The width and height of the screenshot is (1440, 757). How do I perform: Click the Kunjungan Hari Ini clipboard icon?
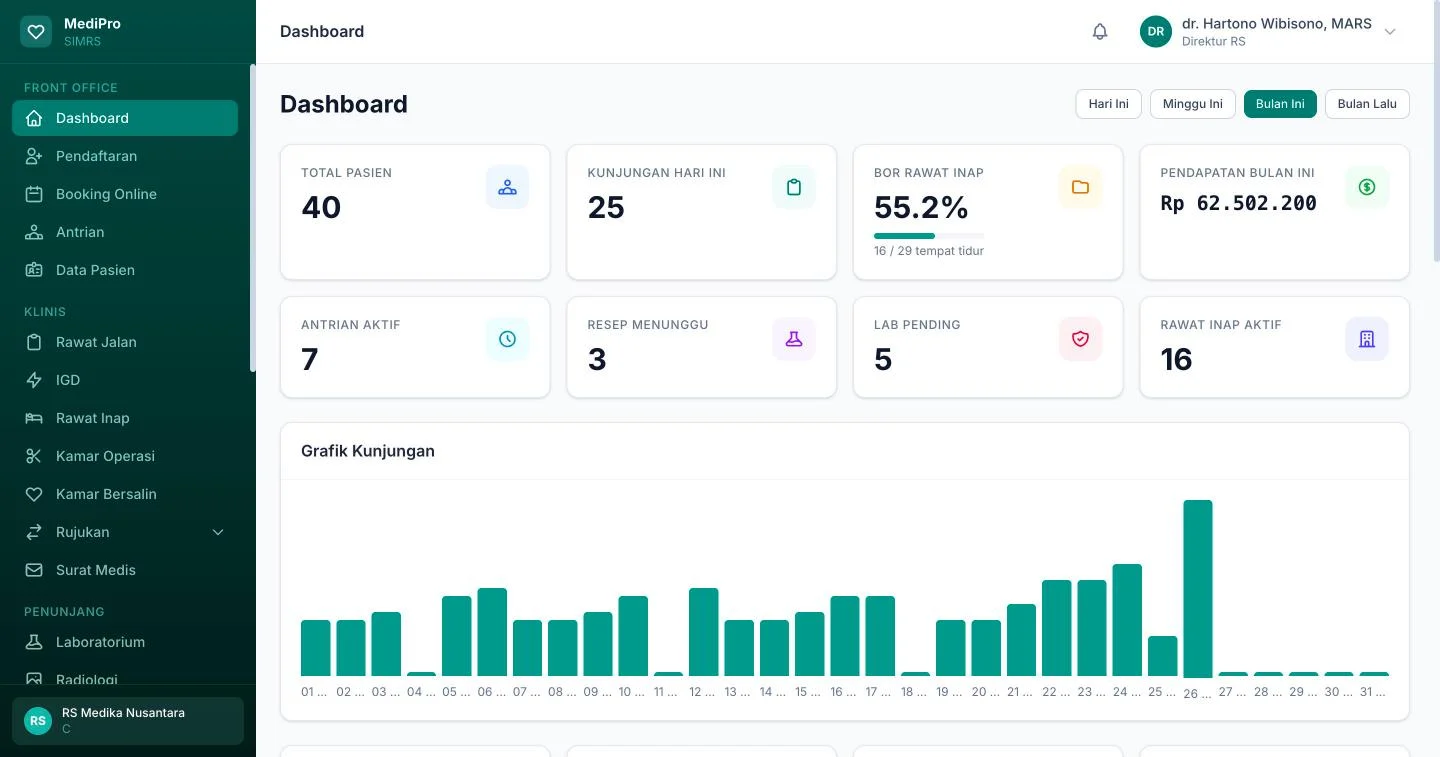(x=794, y=187)
